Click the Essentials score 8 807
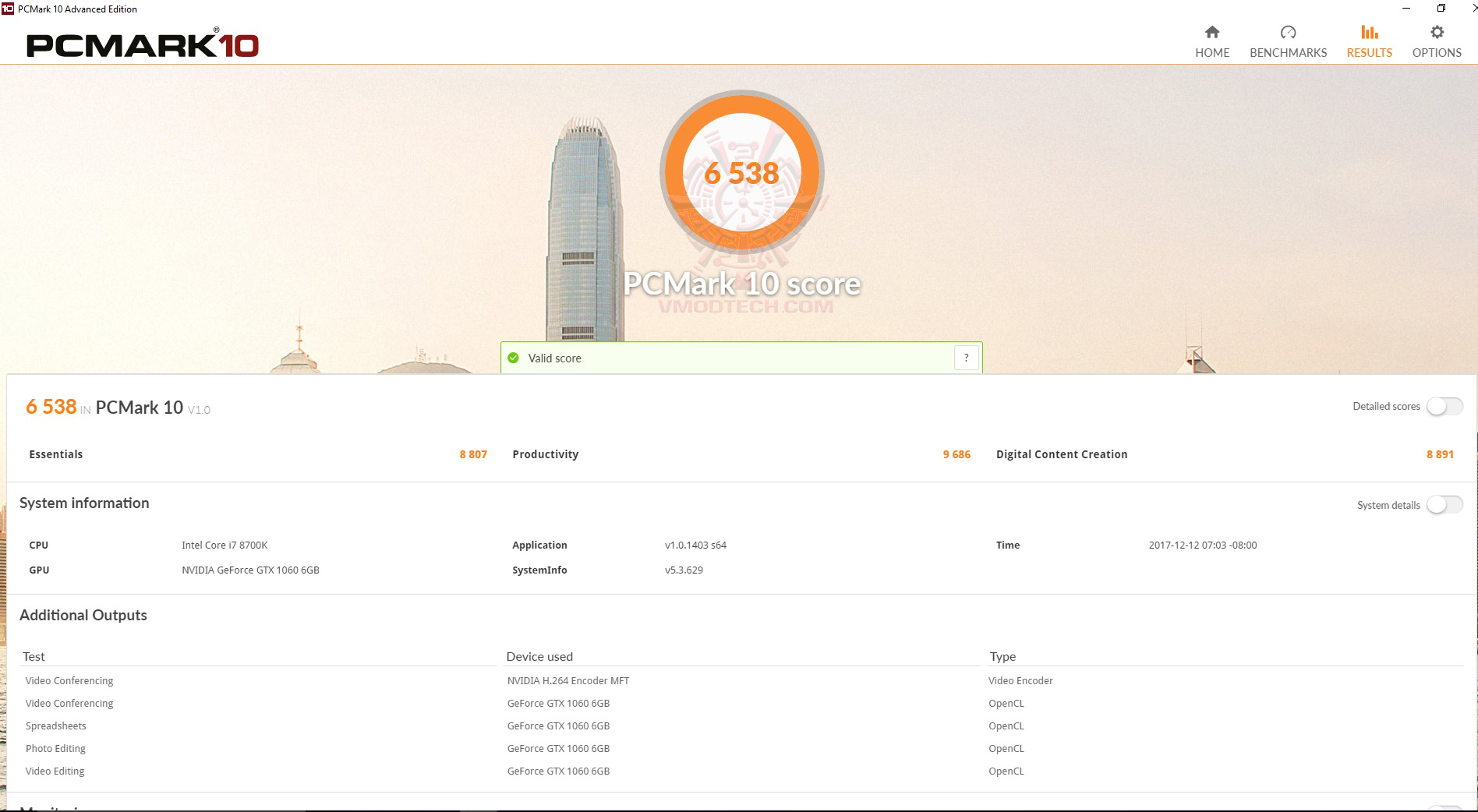Screen dimensions: 1478x812 pos(473,454)
